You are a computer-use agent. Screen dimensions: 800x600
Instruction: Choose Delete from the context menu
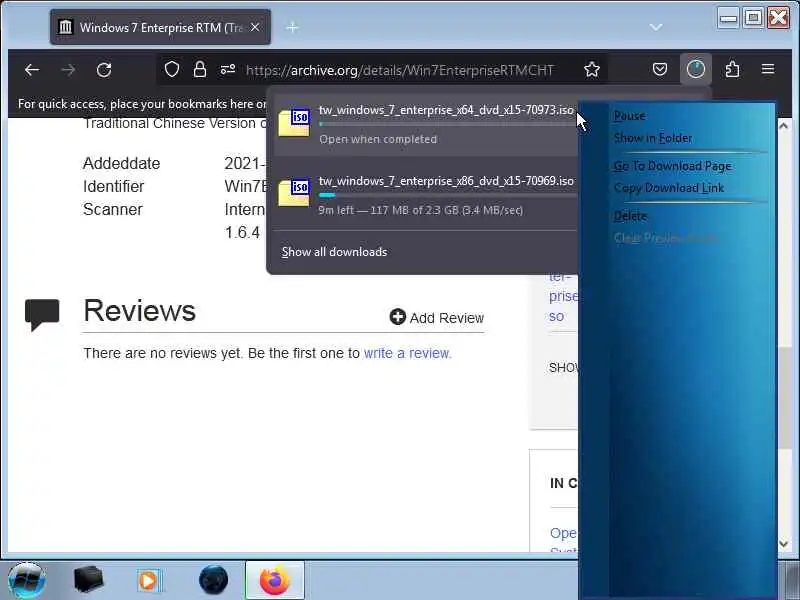pos(630,216)
